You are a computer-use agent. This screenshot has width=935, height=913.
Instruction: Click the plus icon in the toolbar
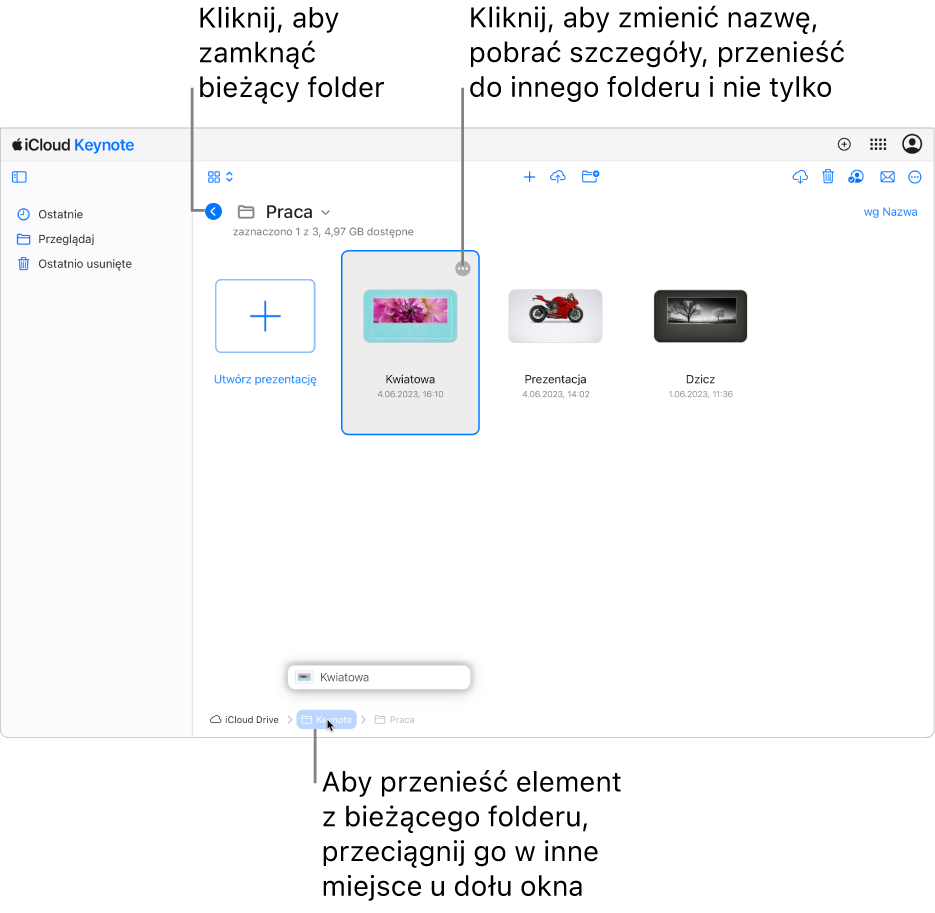click(x=529, y=177)
